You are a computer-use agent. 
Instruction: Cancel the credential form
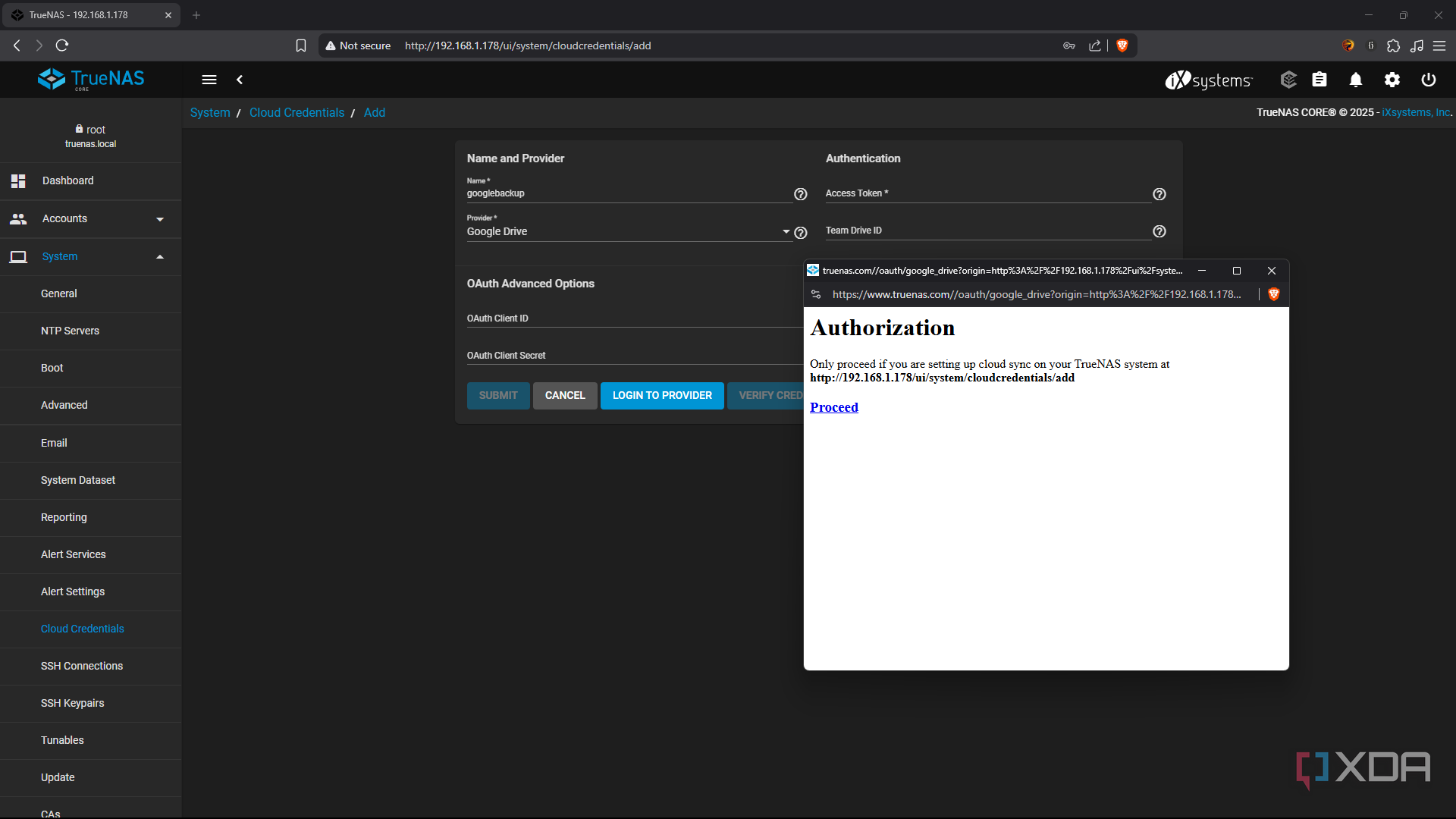565,395
